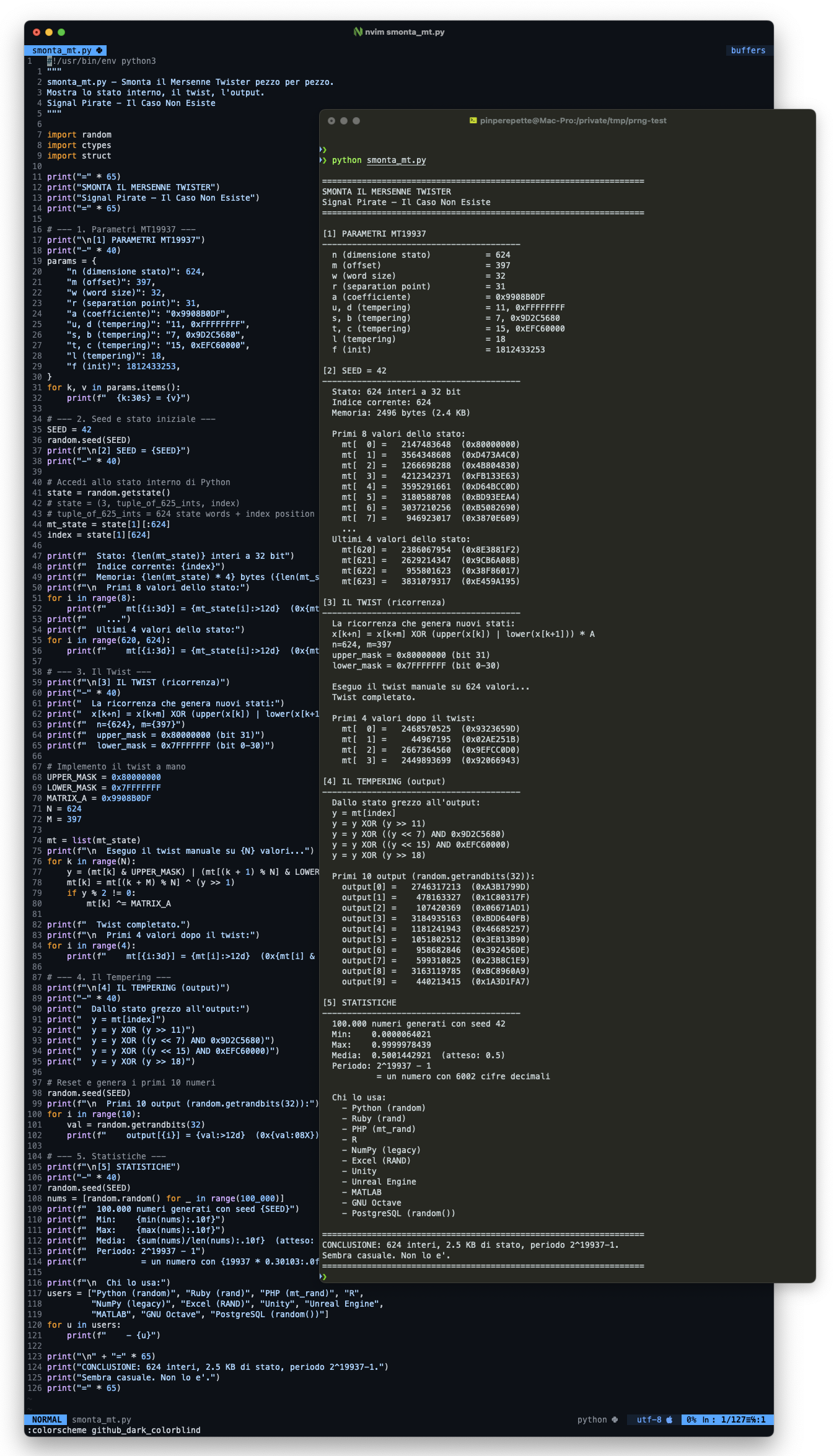Maximize the nvim window with the green button
Image resolution: width=834 pixels, height=1456 pixels.
[x=61, y=32]
